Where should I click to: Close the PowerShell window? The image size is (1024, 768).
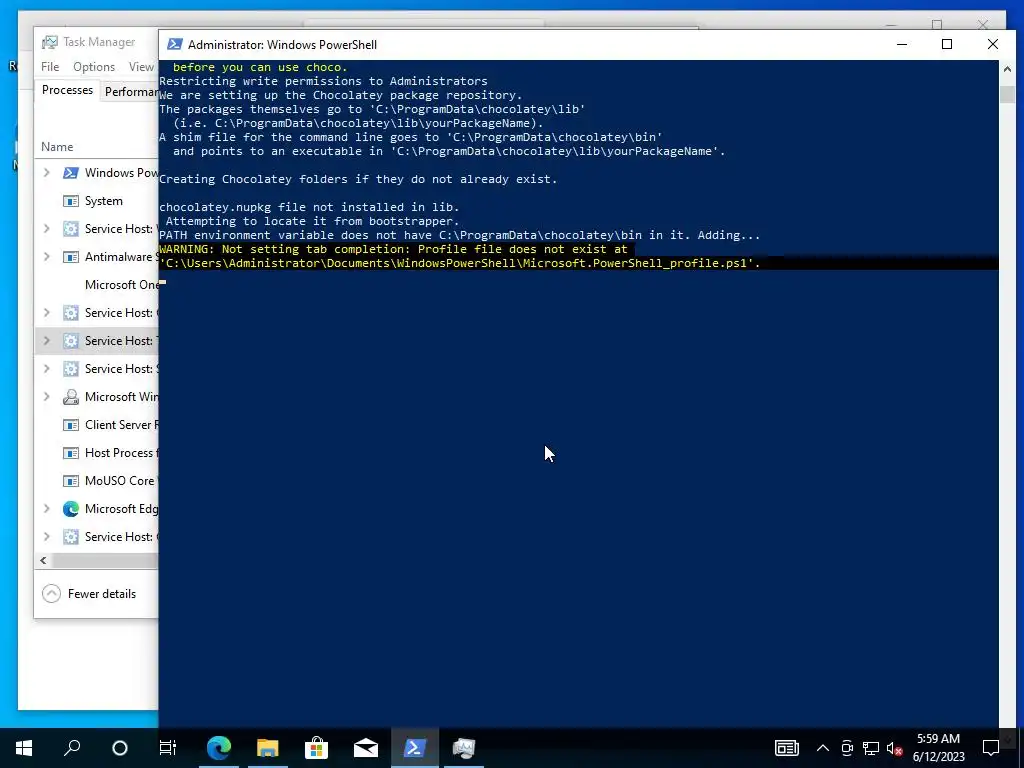click(x=993, y=44)
